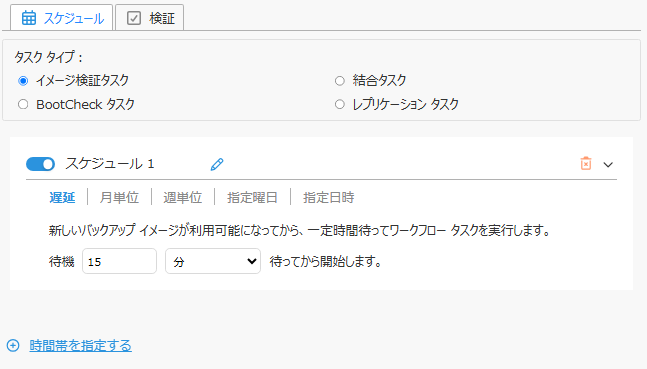Open the 分 time unit dropdown
This screenshot has width=647, height=369.
coord(213,261)
